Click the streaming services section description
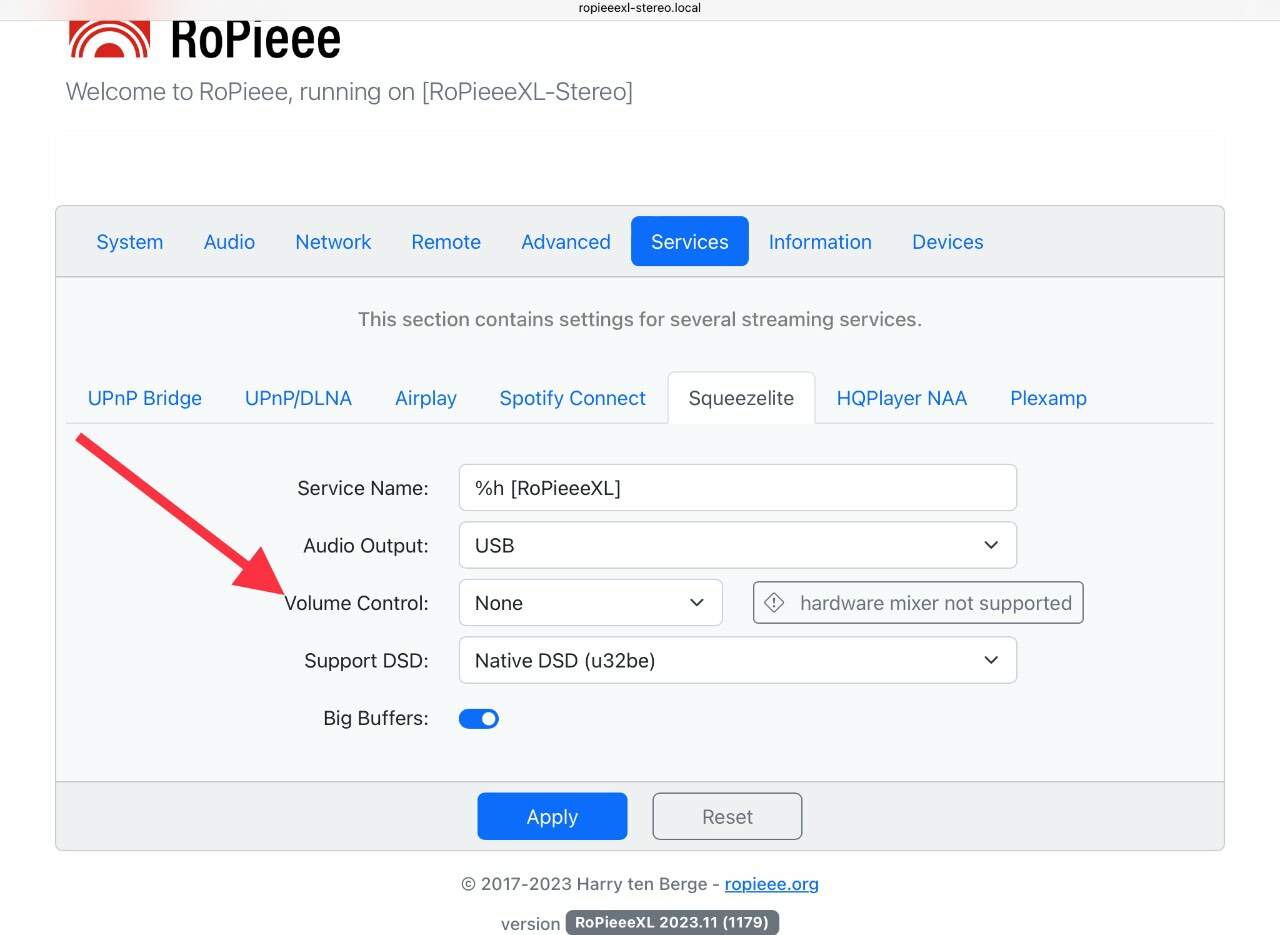The height and width of the screenshot is (935, 1280). point(640,320)
